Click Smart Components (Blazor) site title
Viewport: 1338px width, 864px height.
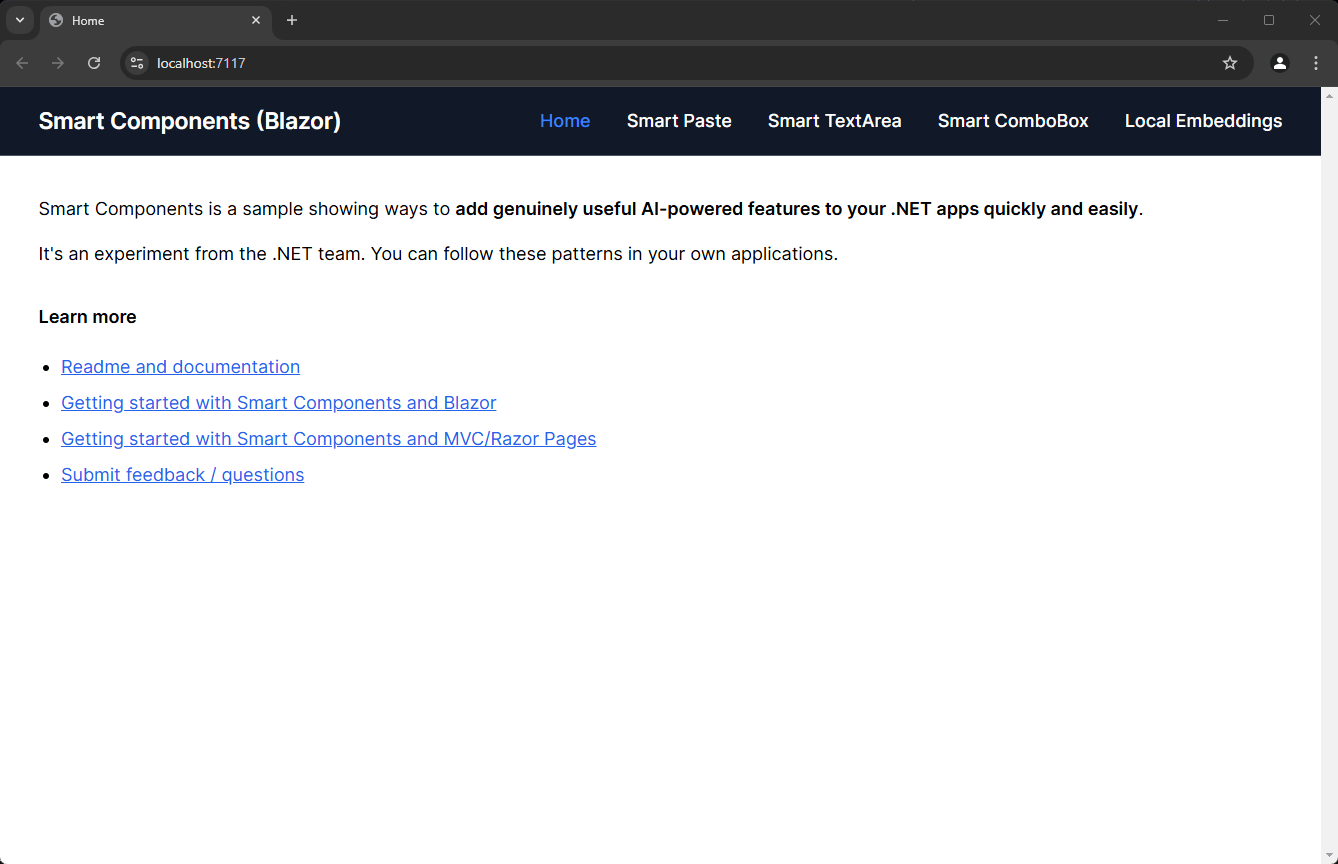point(190,121)
